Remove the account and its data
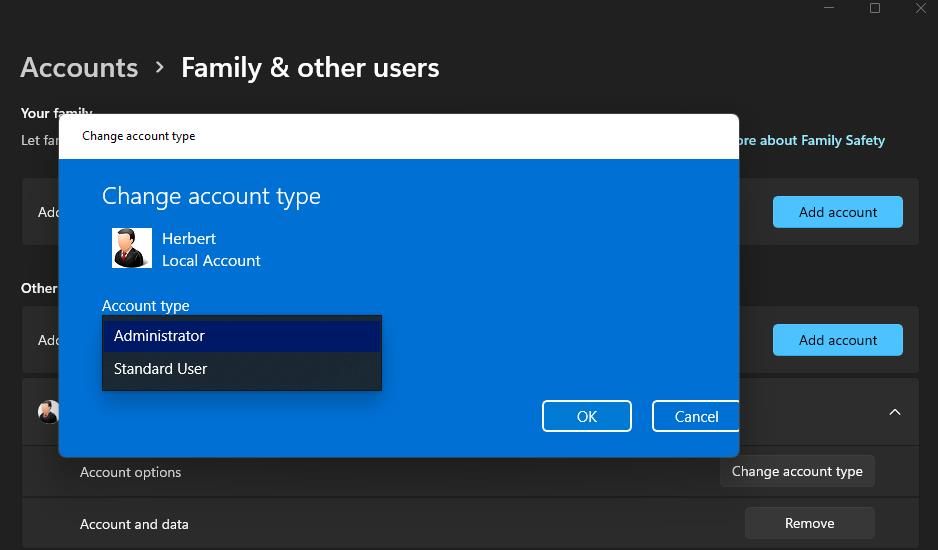 809,523
